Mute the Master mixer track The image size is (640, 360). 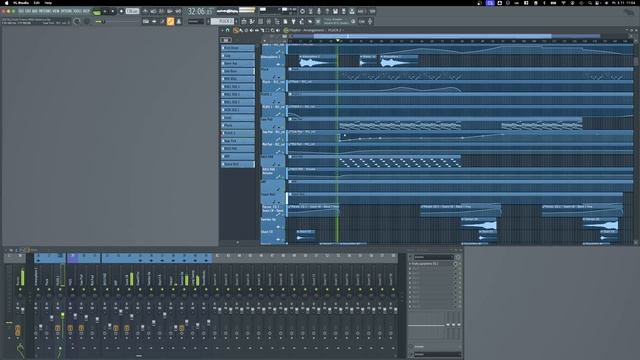[20, 289]
